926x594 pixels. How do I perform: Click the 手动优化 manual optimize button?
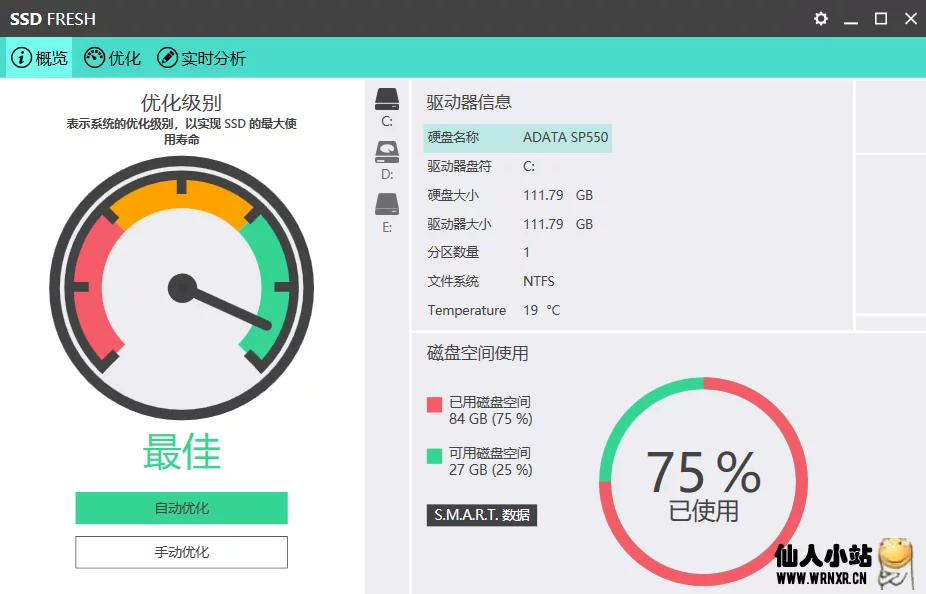[x=181, y=552]
